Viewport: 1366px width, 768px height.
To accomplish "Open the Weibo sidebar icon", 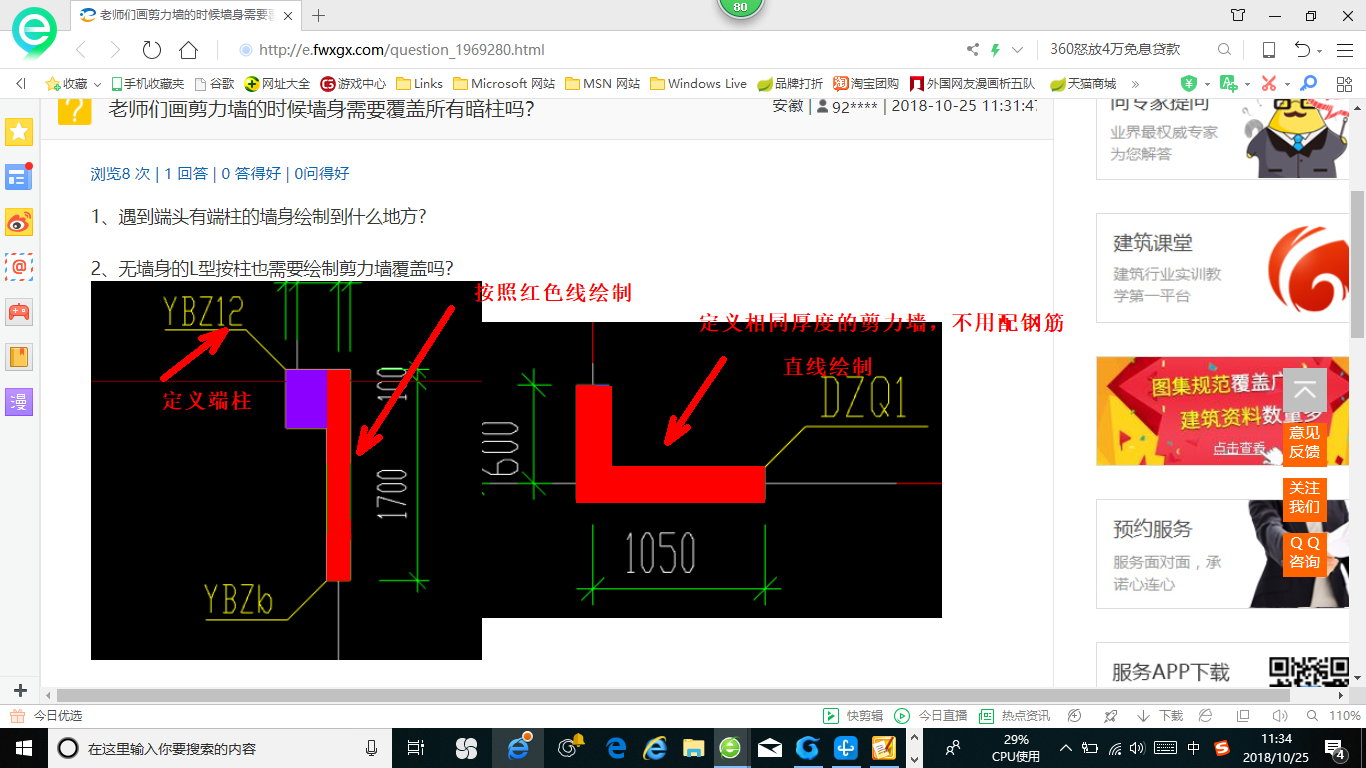I will pos(19,222).
